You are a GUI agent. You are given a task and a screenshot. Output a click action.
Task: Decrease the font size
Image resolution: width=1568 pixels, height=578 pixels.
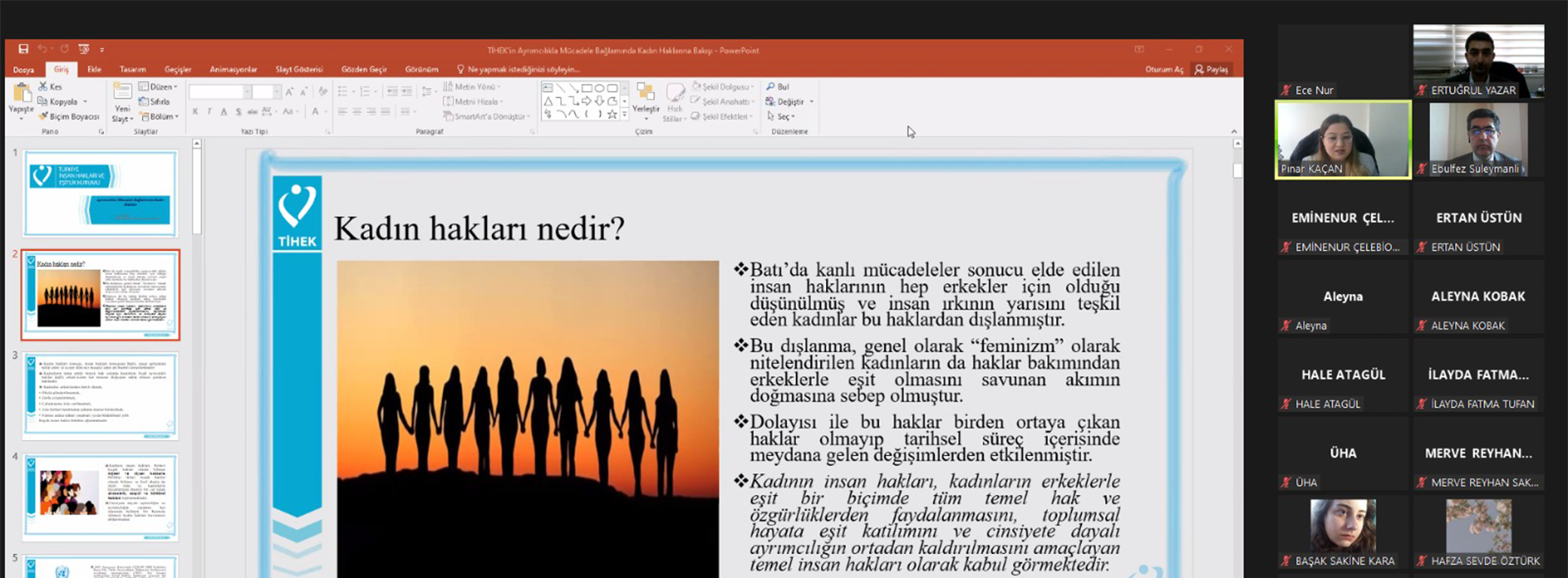304,92
